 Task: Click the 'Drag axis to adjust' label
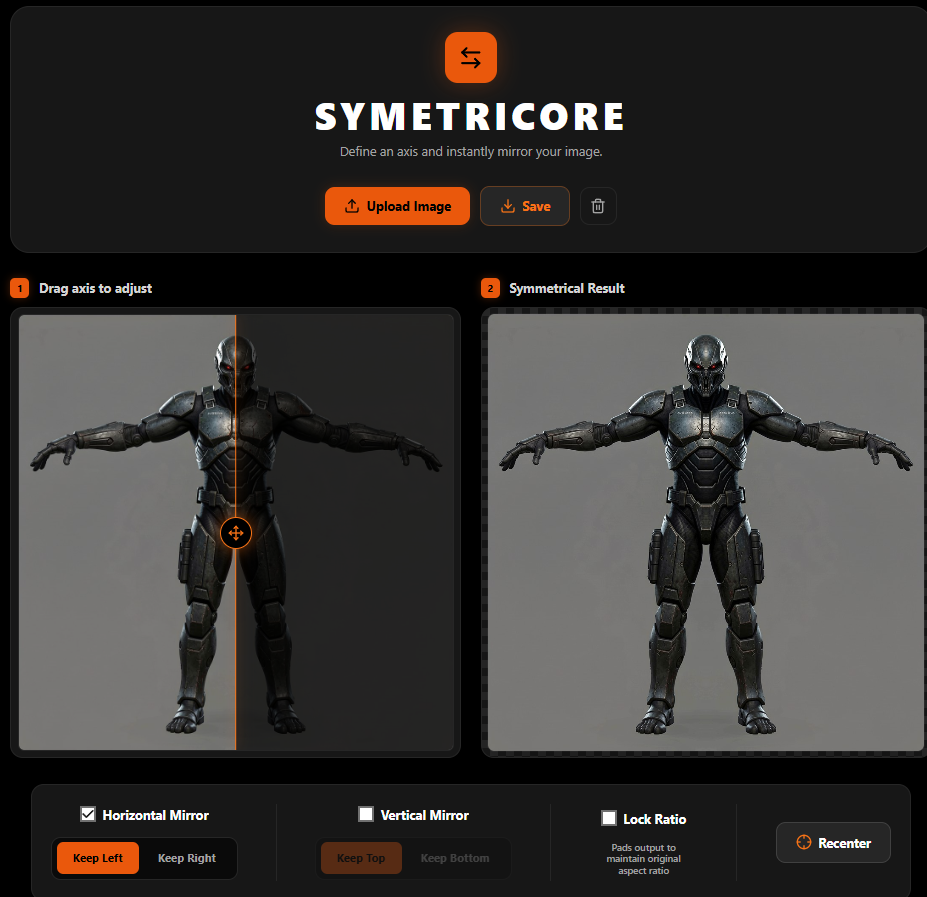point(95,288)
